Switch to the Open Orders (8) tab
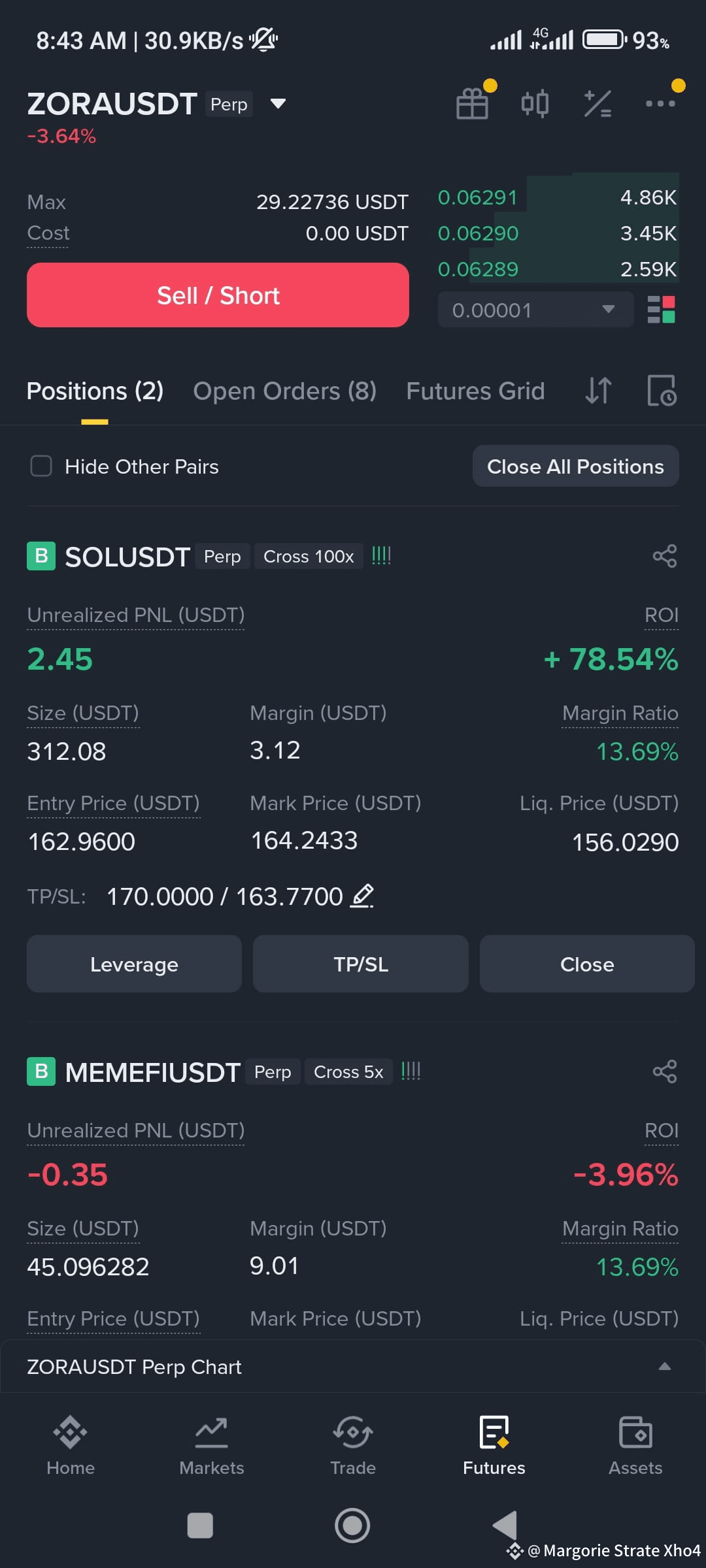Screen dimensions: 706x1568 (285, 391)
